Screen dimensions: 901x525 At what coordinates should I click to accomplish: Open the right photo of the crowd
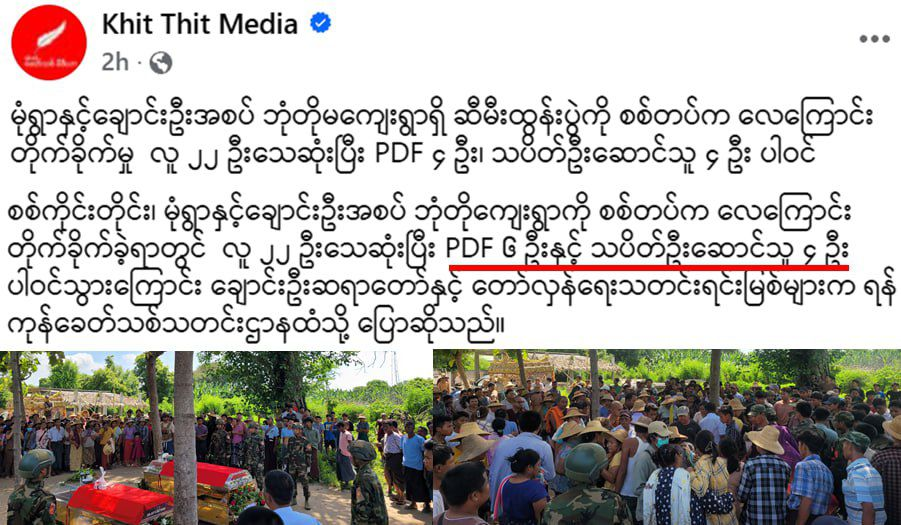point(667,438)
